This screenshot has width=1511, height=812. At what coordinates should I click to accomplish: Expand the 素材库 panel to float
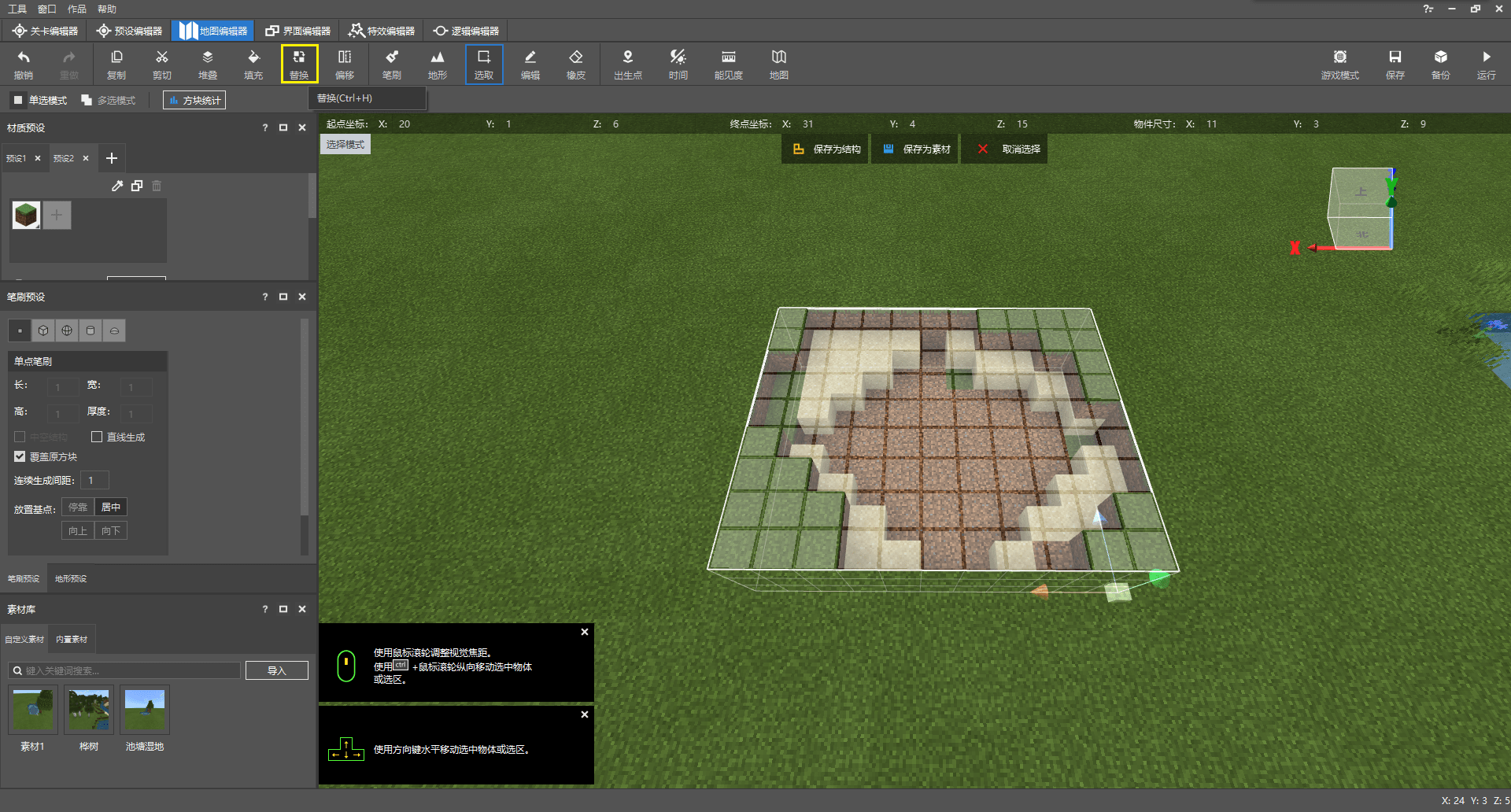283,609
